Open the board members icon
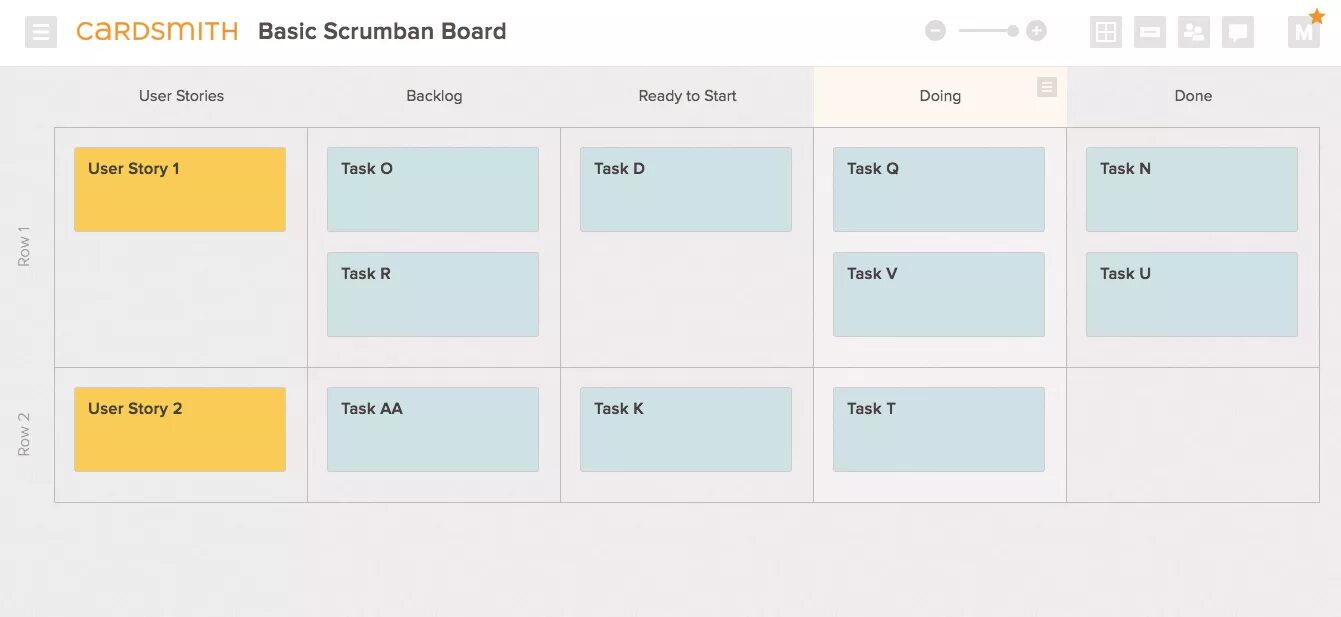Viewport: 1341px width, 617px height. coord(1194,32)
